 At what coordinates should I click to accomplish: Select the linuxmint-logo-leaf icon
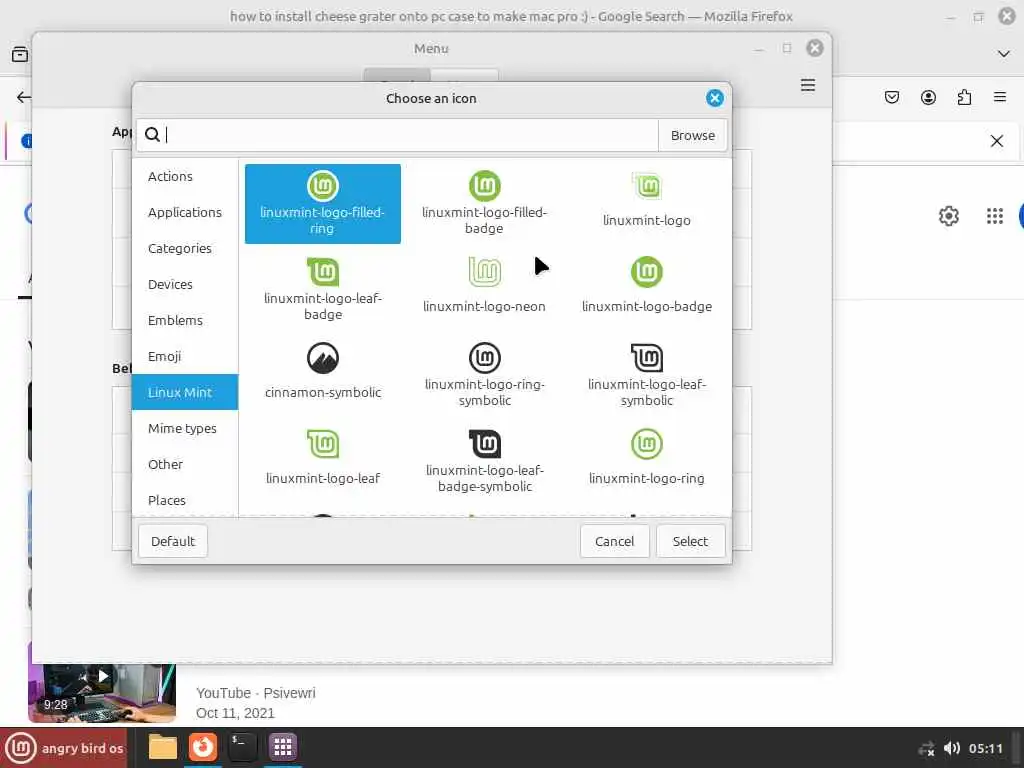[323, 462]
